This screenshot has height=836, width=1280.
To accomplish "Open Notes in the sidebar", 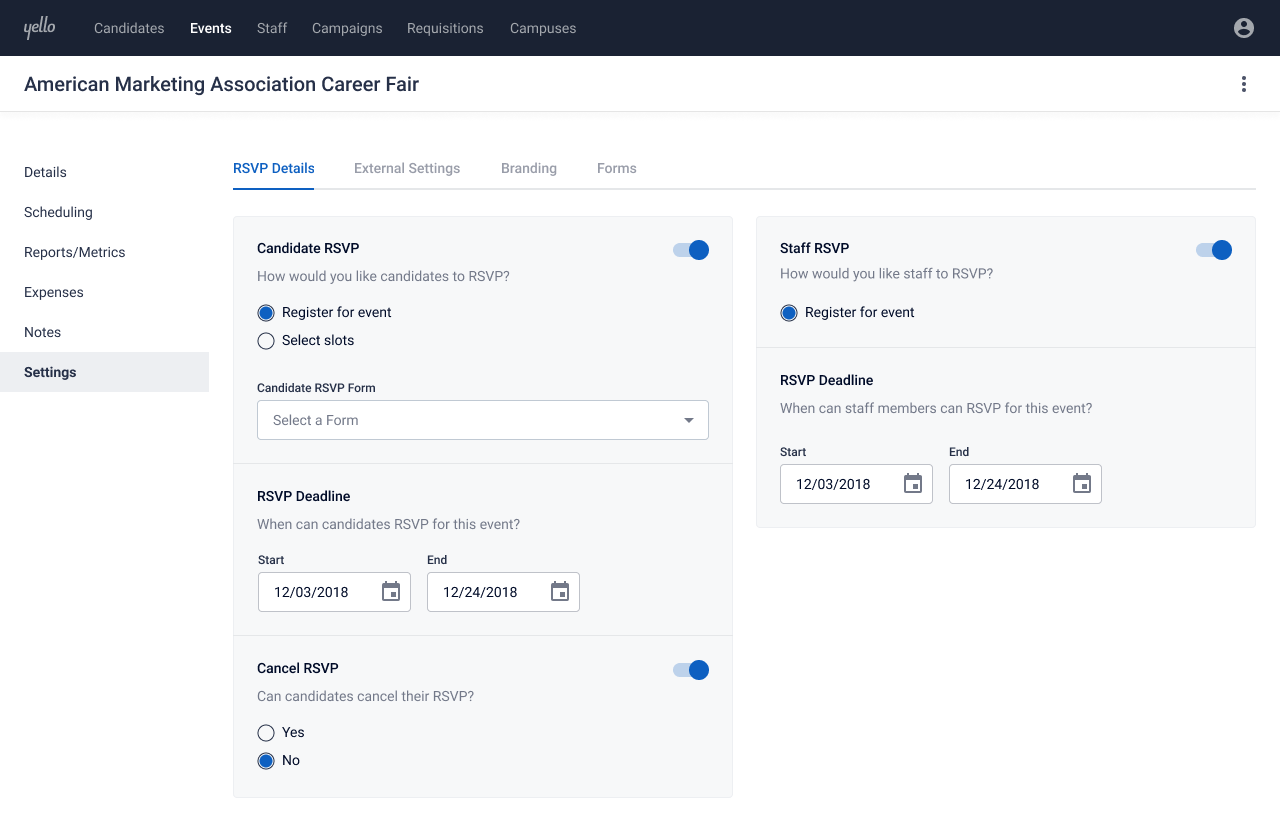I will pos(104,332).
